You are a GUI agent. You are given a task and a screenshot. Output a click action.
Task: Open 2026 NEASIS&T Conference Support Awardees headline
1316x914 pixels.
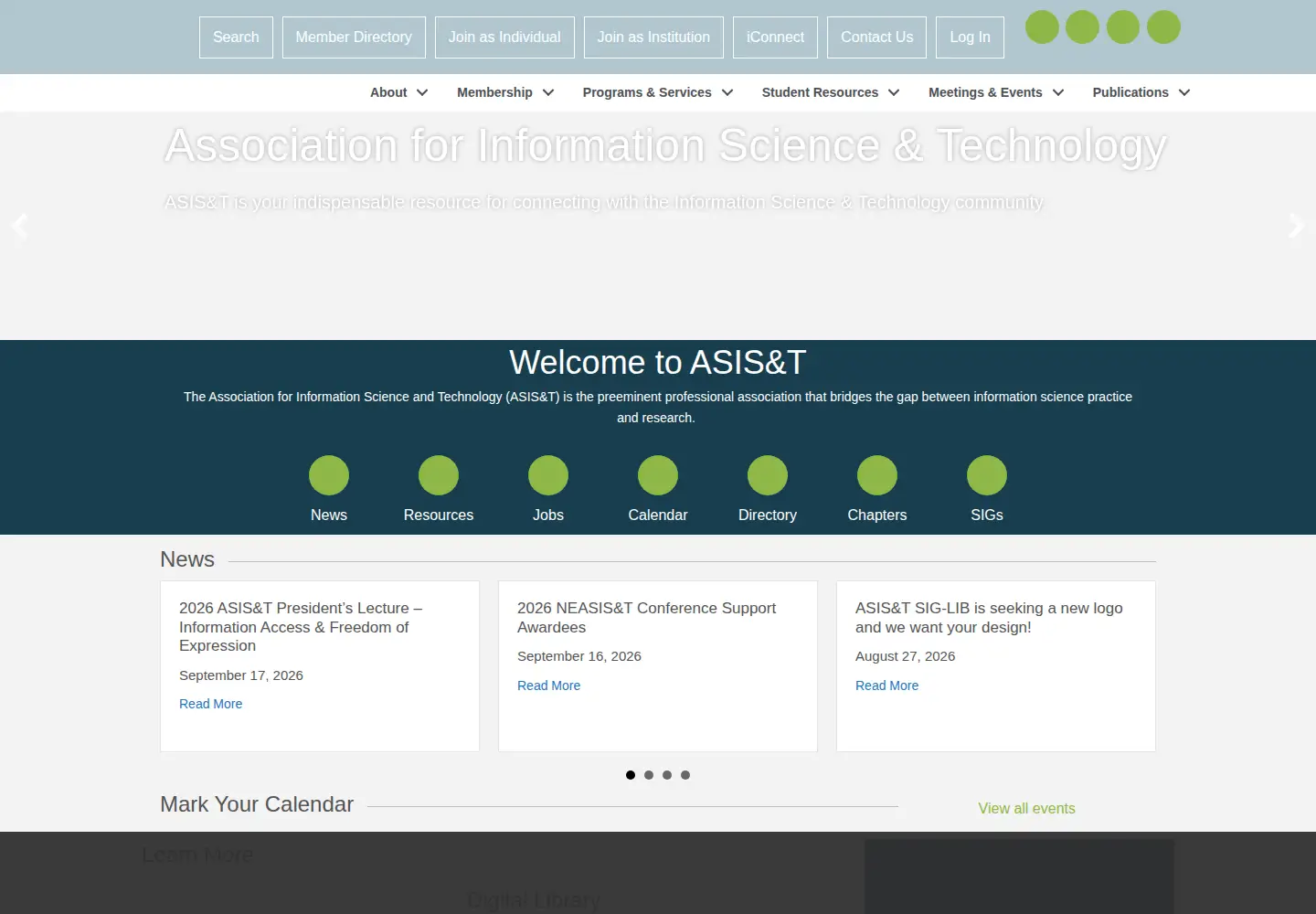[x=646, y=618]
